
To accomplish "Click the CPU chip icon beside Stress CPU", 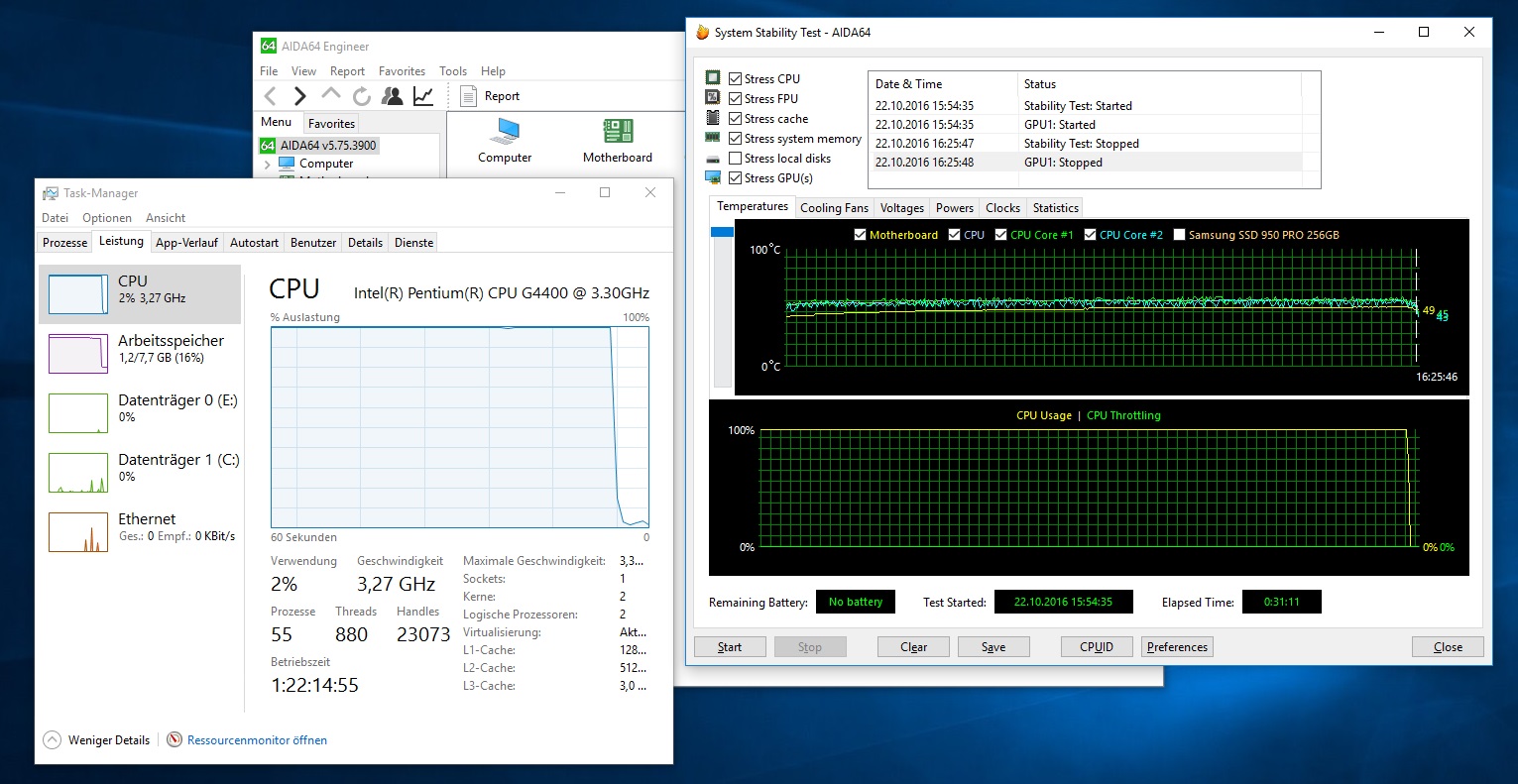I will click(713, 78).
